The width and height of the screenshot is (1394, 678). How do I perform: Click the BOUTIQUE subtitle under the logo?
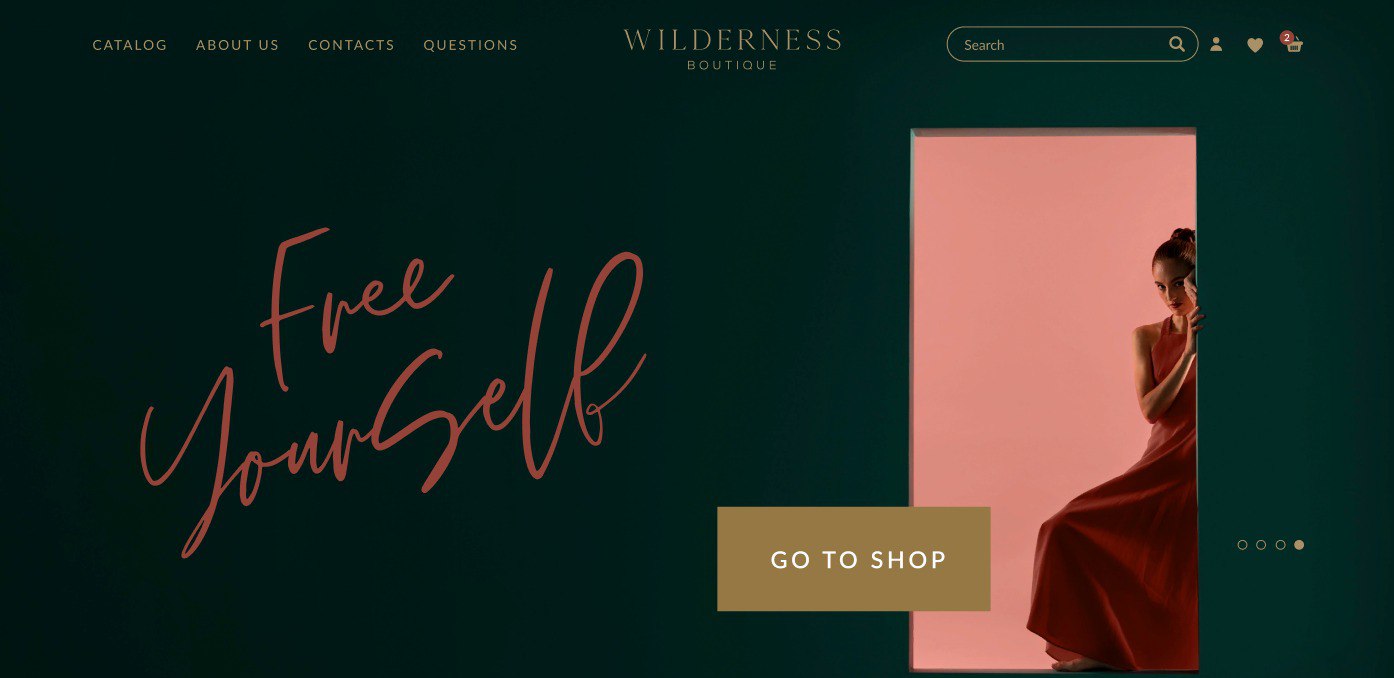pos(732,65)
